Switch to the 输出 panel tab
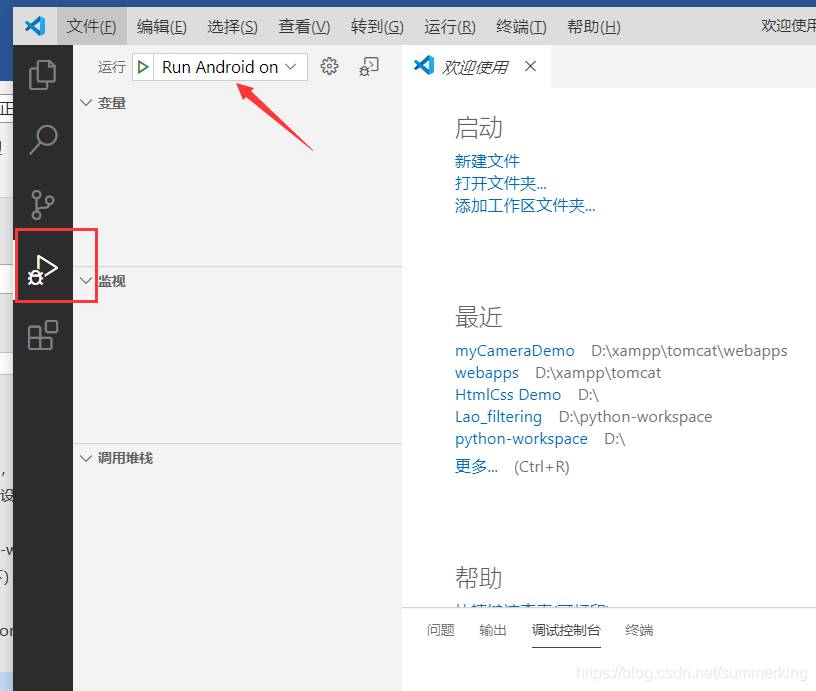The height and width of the screenshot is (691, 816). [492, 630]
